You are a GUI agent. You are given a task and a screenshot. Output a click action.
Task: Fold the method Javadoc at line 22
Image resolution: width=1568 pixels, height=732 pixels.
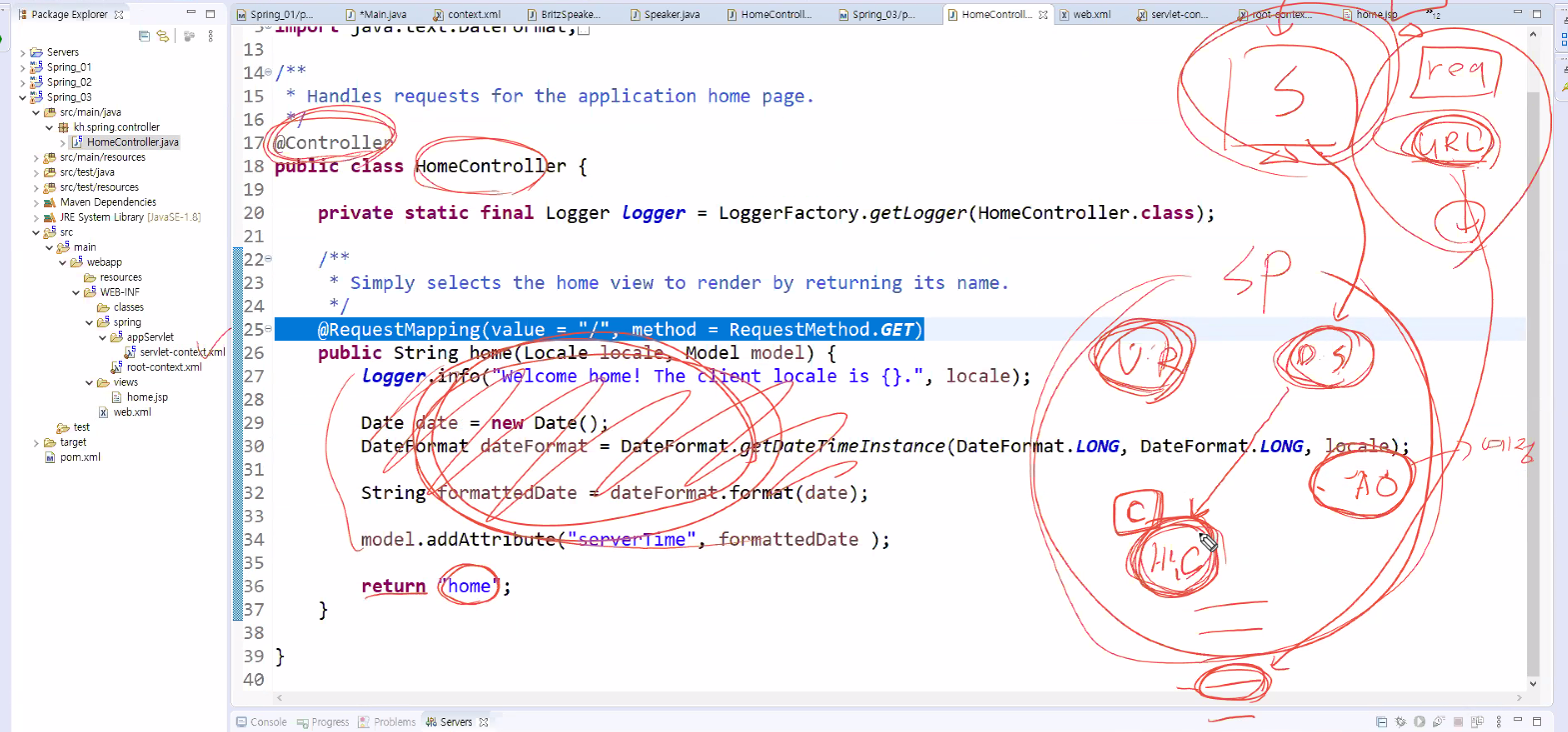pos(268,259)
